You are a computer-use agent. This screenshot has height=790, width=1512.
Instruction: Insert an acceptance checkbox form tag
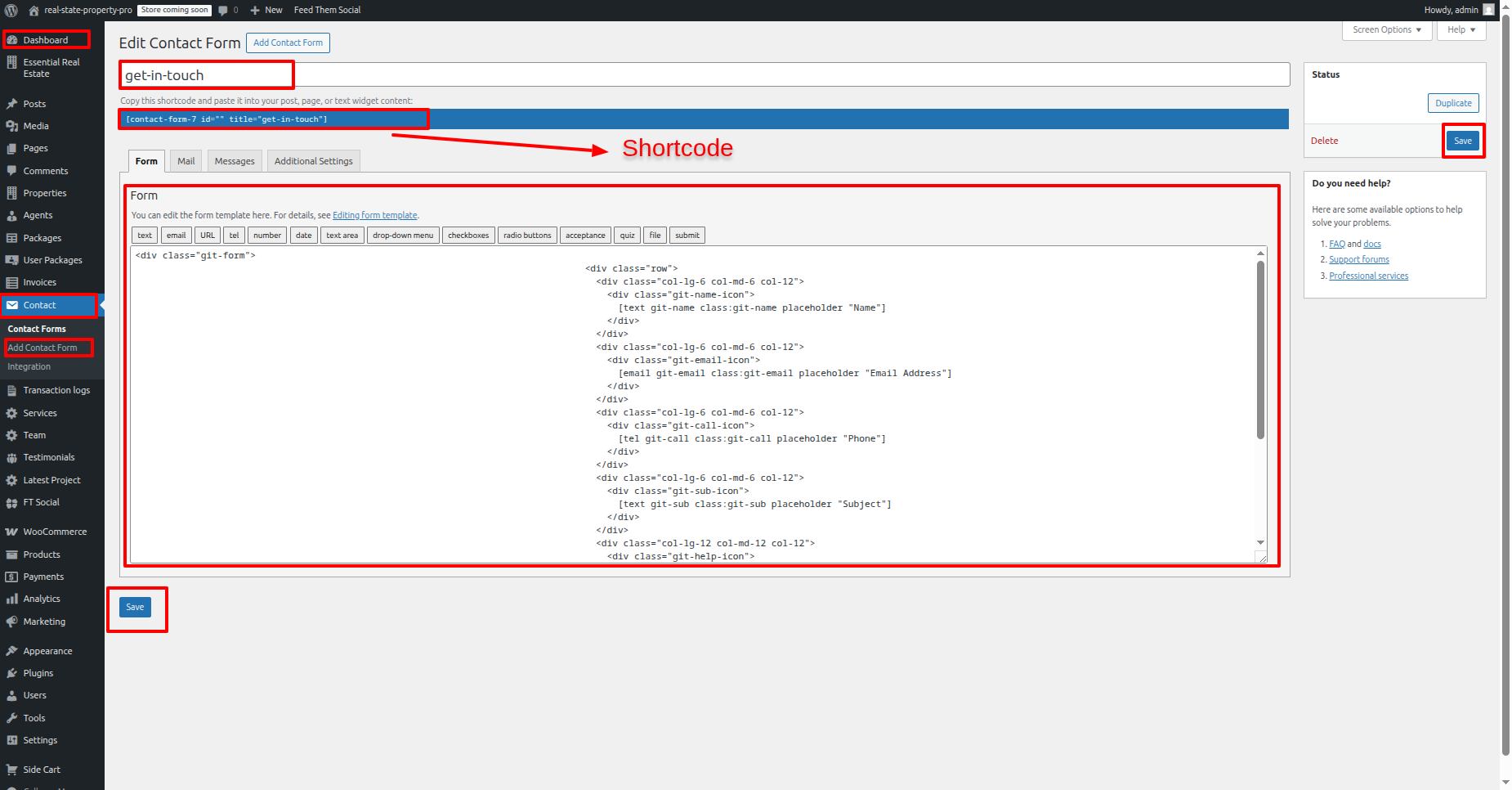tap(585, 236)
